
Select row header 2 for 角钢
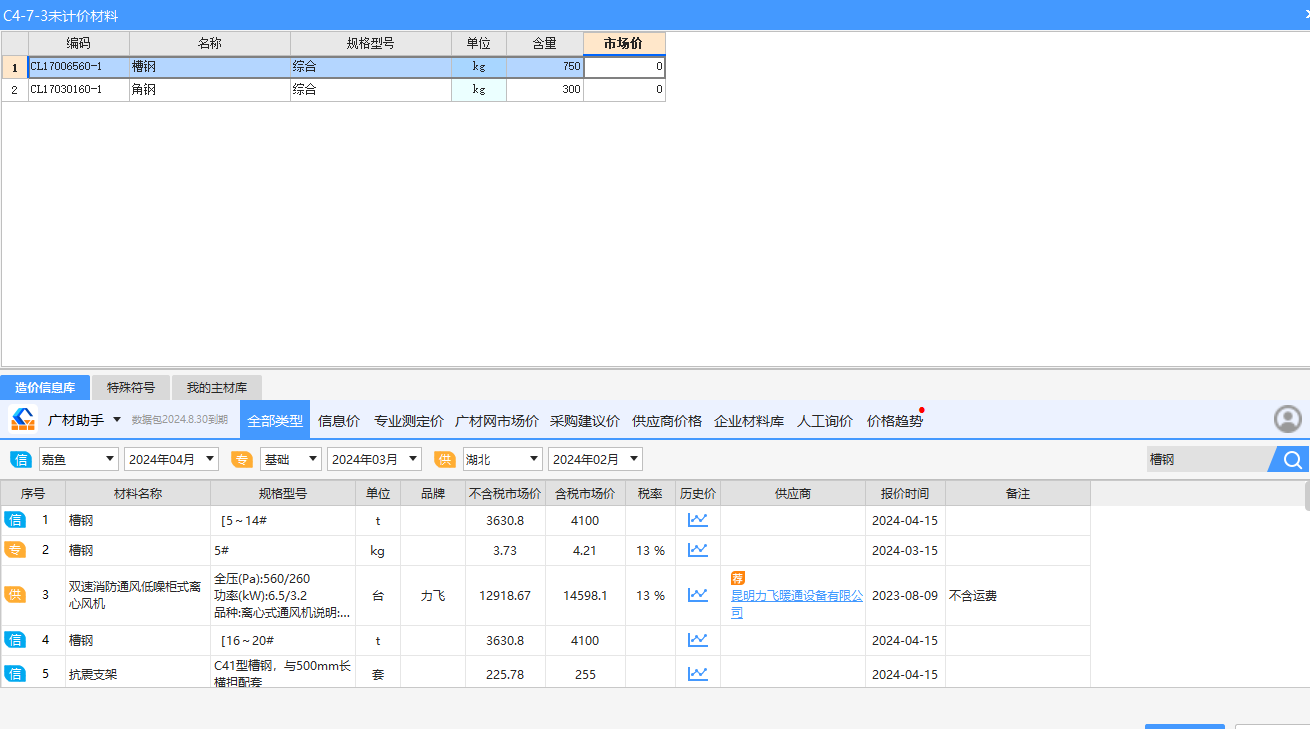(x=14, y=89)
